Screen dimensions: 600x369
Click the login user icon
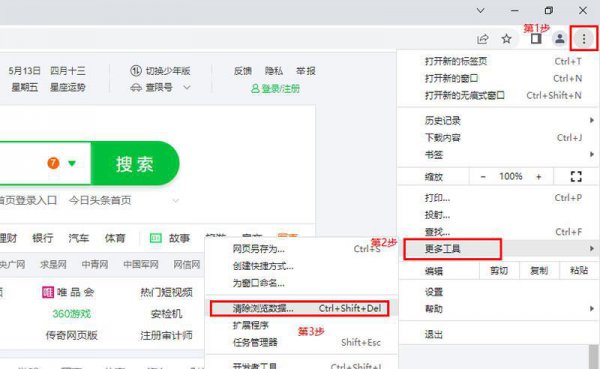(255, 89)
